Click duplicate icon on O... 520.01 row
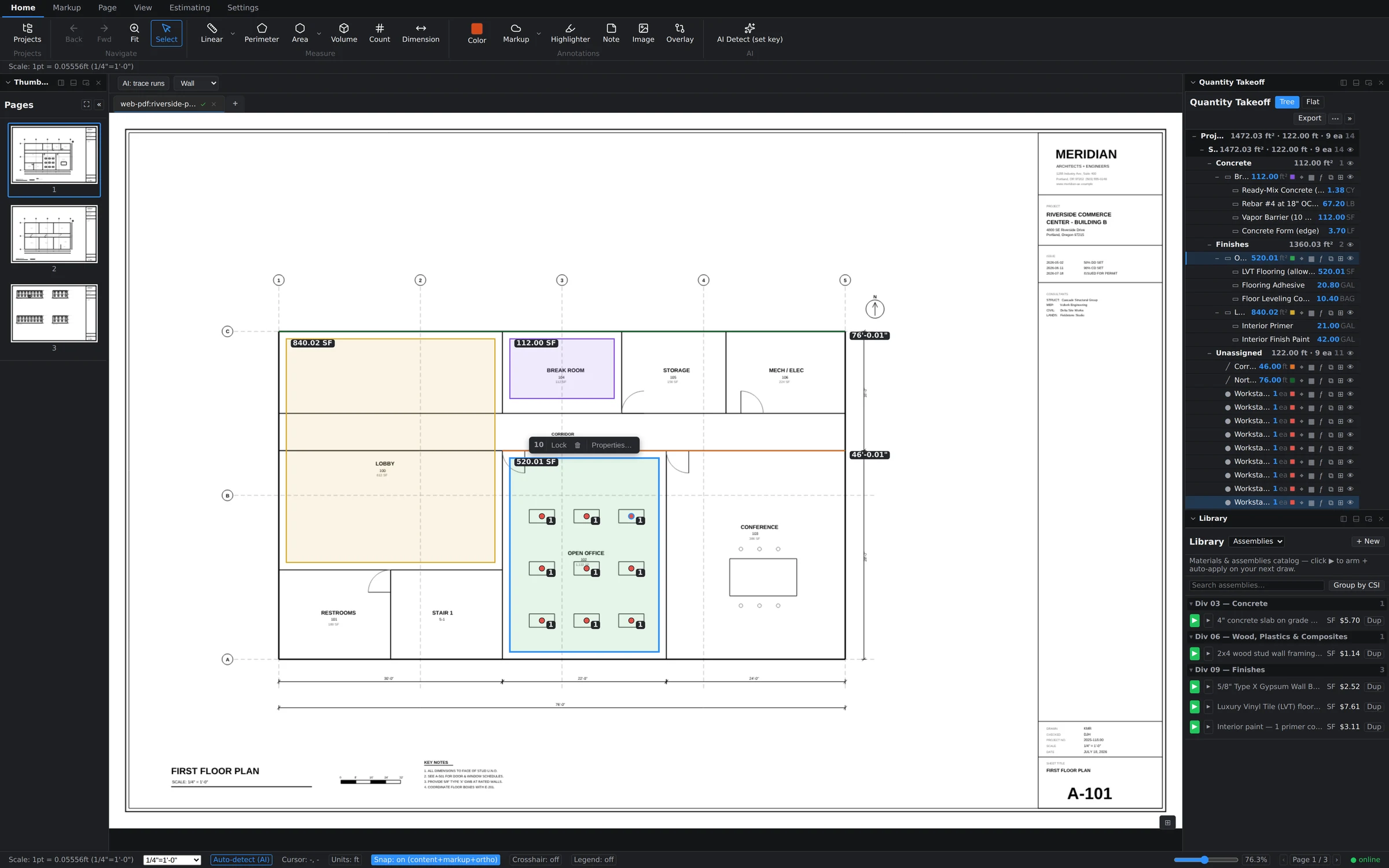Viewport: 1389px width, 868px height. click(x=1331, y=259)
